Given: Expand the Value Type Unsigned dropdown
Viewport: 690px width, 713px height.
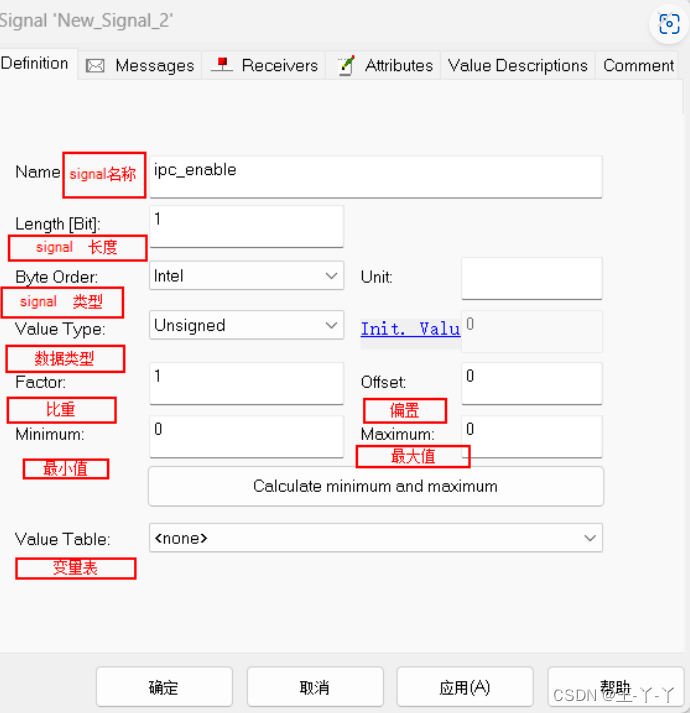Looking at the screenshot, I should click(x=246, y=325).
